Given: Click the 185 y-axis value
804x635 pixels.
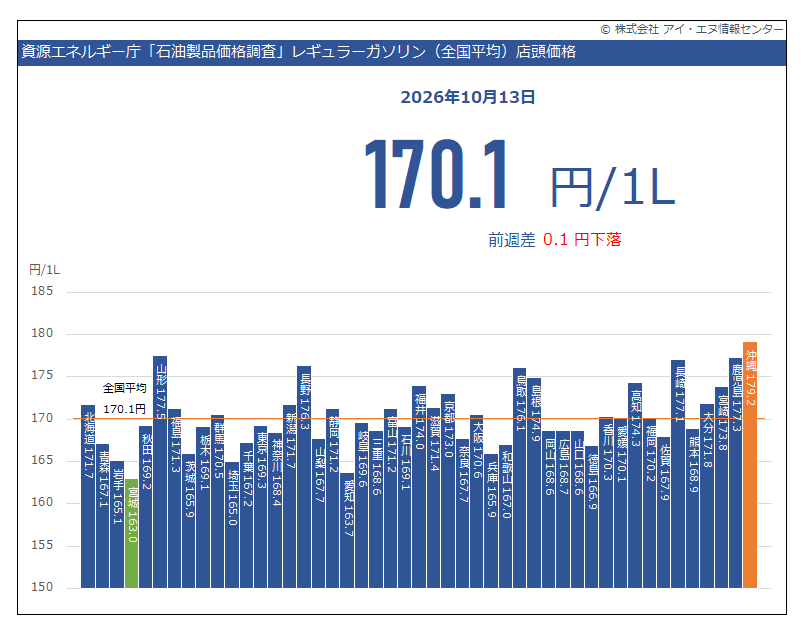Looking at the screenshot, I should (x=42, y=291).
